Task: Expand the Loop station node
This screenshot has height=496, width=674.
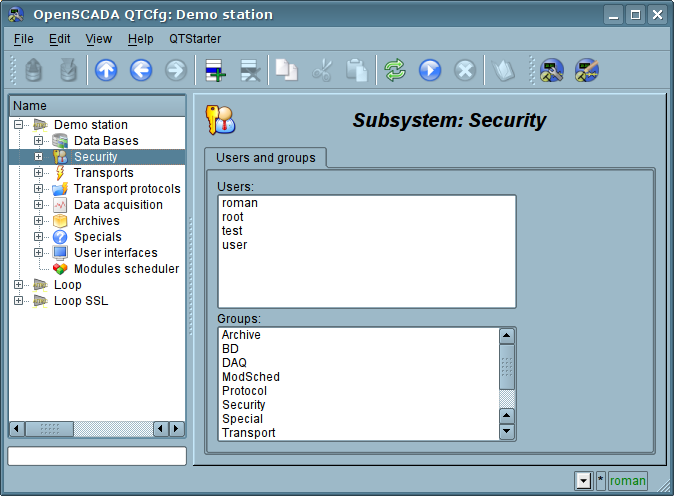Action: pyautogui.click(x=18, y=285)
